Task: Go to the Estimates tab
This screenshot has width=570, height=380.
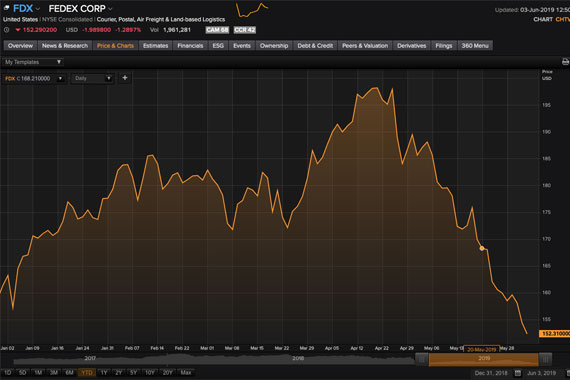Action: point(156,45)
